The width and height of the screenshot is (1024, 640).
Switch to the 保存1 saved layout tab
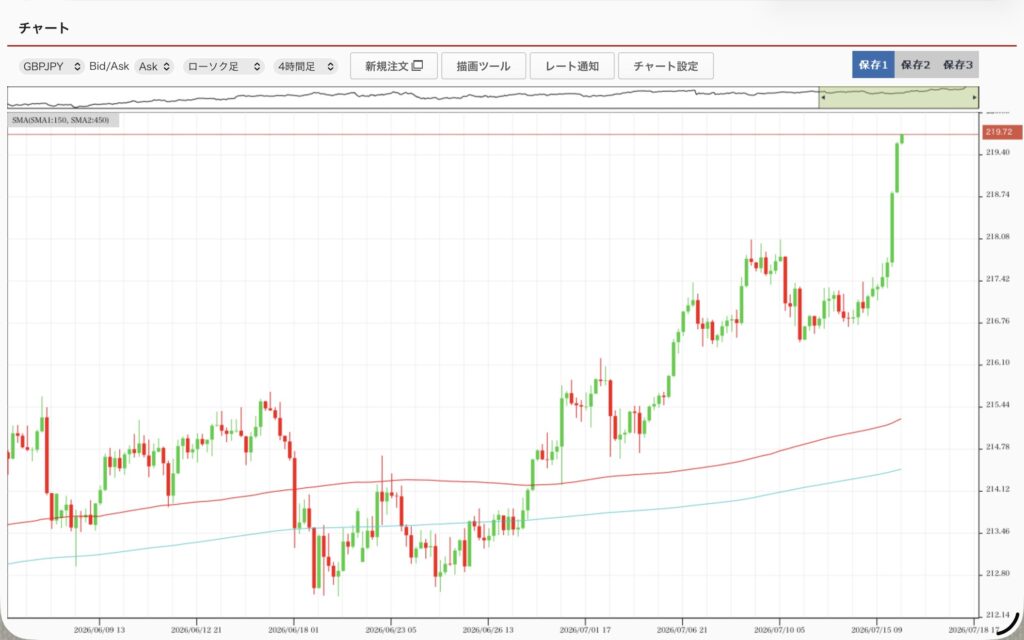[873, 65]
